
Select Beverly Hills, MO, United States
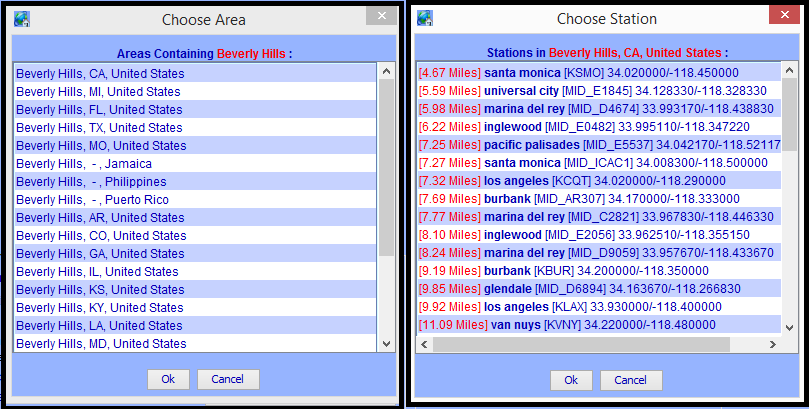(196, 146)
